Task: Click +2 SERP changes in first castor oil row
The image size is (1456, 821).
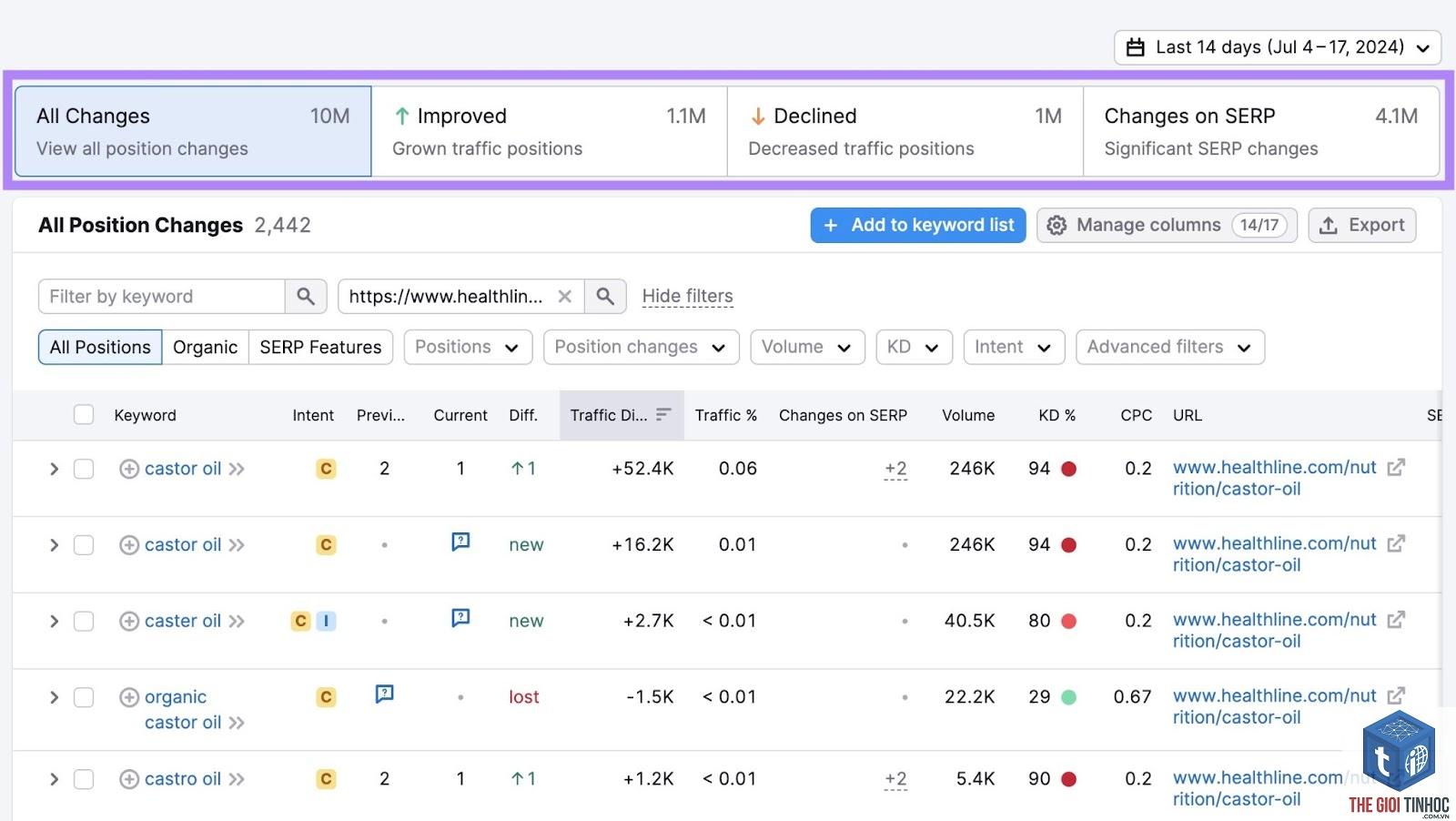Action: [x=895, y=469]
